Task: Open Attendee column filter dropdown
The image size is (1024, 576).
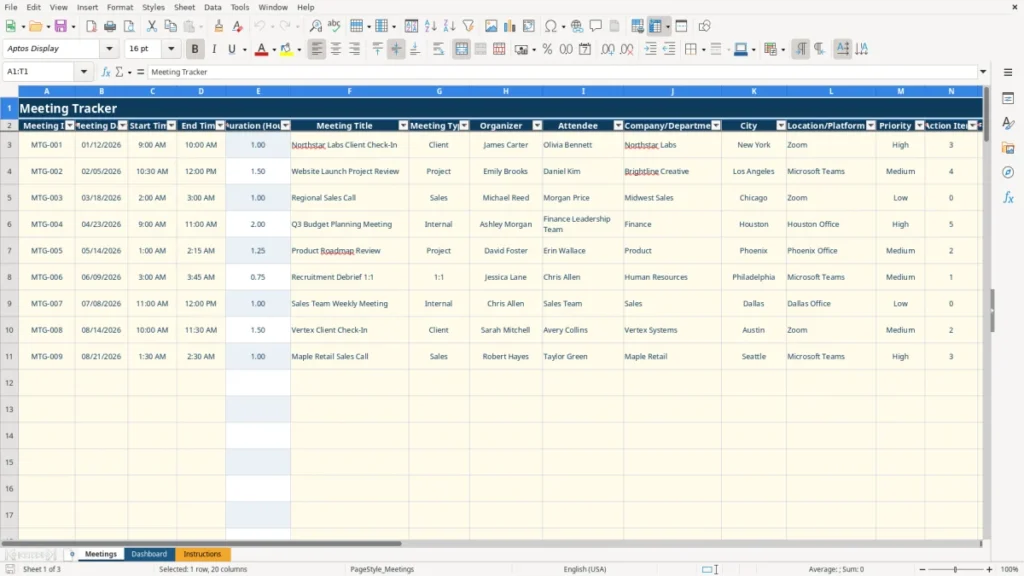Action: pyautogui.click(x=618, y=125)
